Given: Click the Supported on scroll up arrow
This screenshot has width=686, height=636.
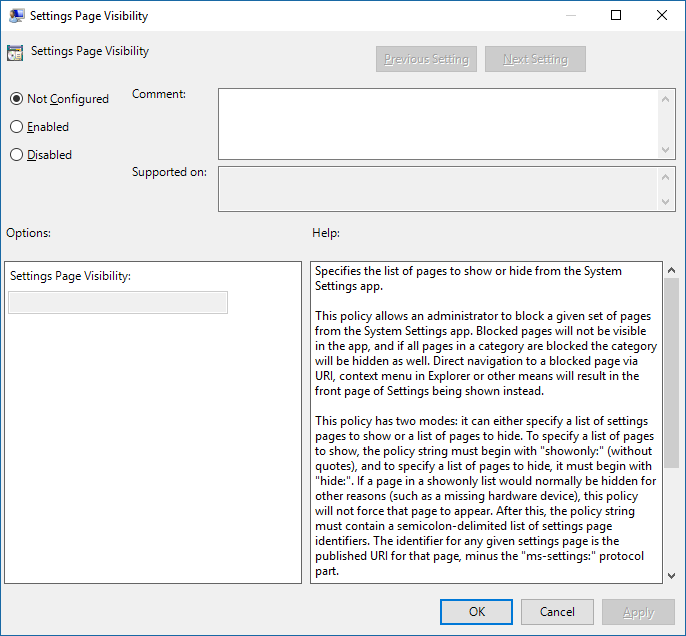Looking at the screenshot, I should click(x=667, y=176).
